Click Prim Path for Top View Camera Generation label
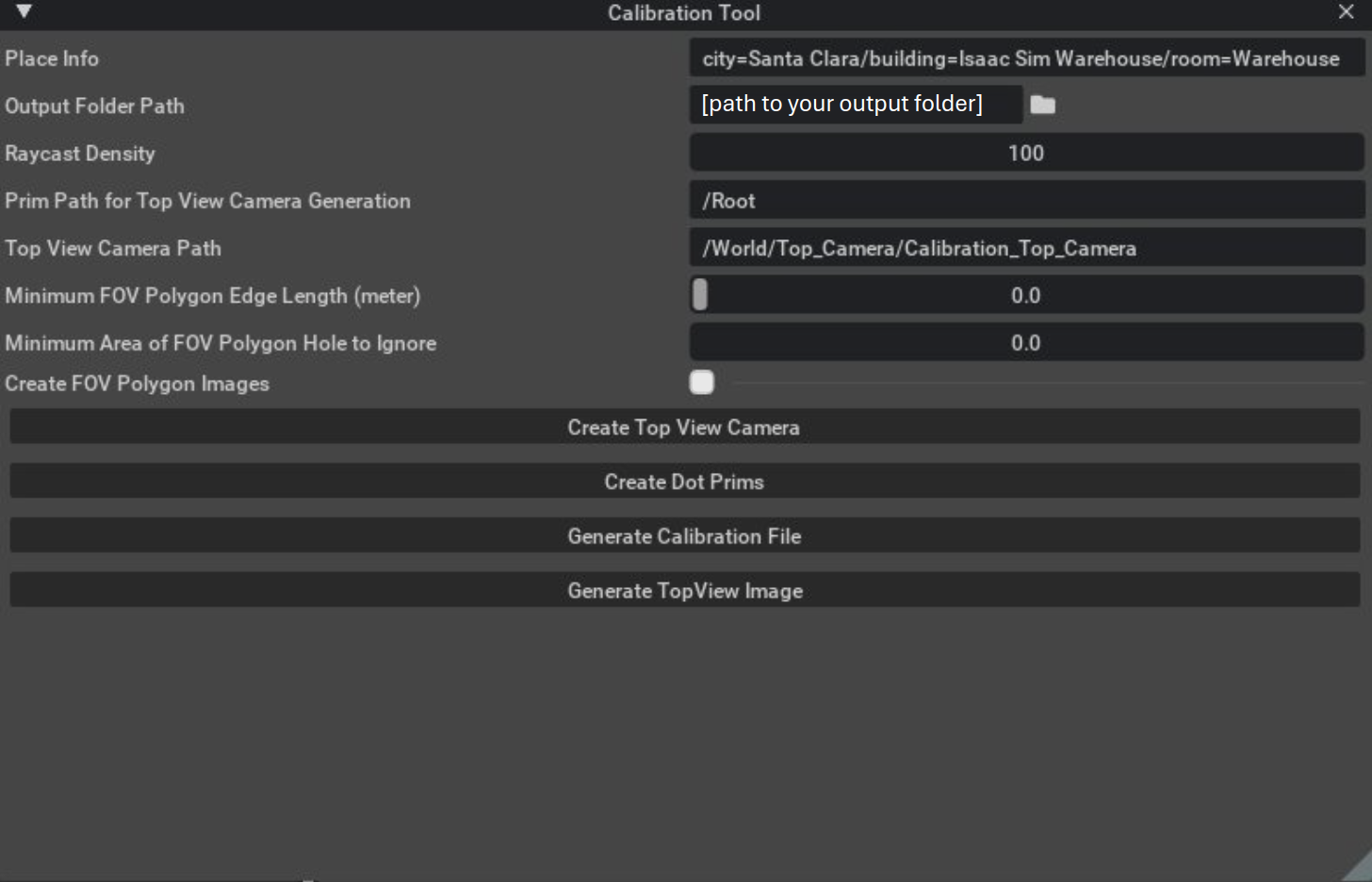The width and height of the screenshot is (1372, 882). 207,201
